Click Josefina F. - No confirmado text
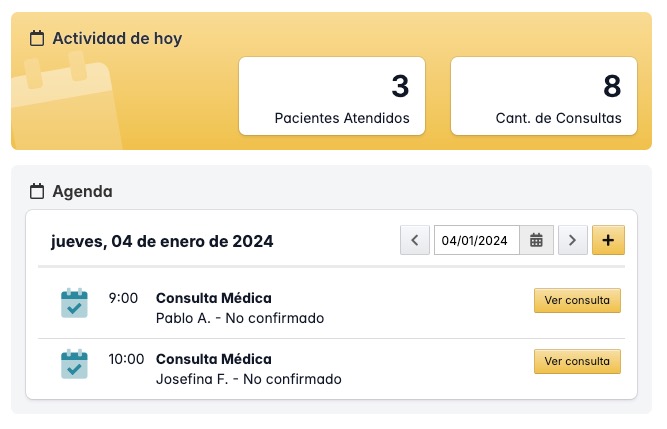 [249, 379]
